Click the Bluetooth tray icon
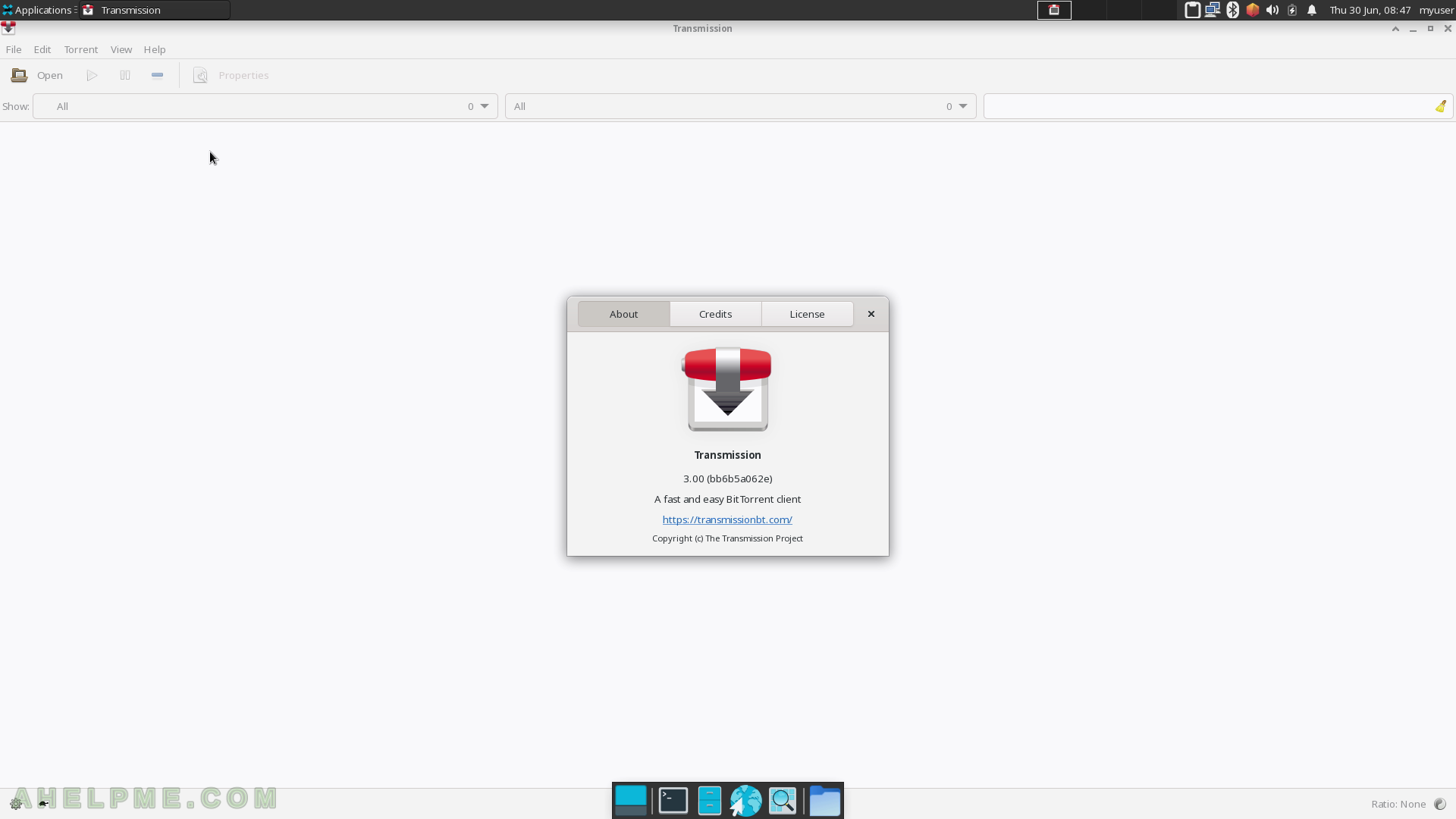The width and height of the screenshot is (1456, 819). pyautogui.click(x=1233, y=10)
